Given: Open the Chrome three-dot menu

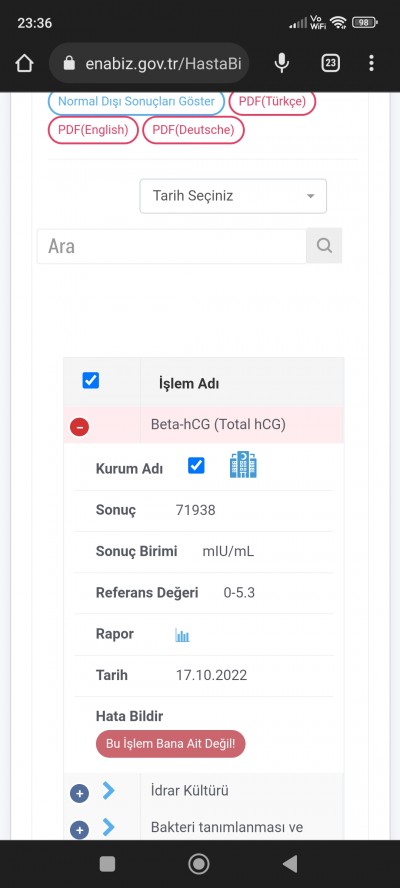Looking at the screenshot, I should tap(371, 63).
